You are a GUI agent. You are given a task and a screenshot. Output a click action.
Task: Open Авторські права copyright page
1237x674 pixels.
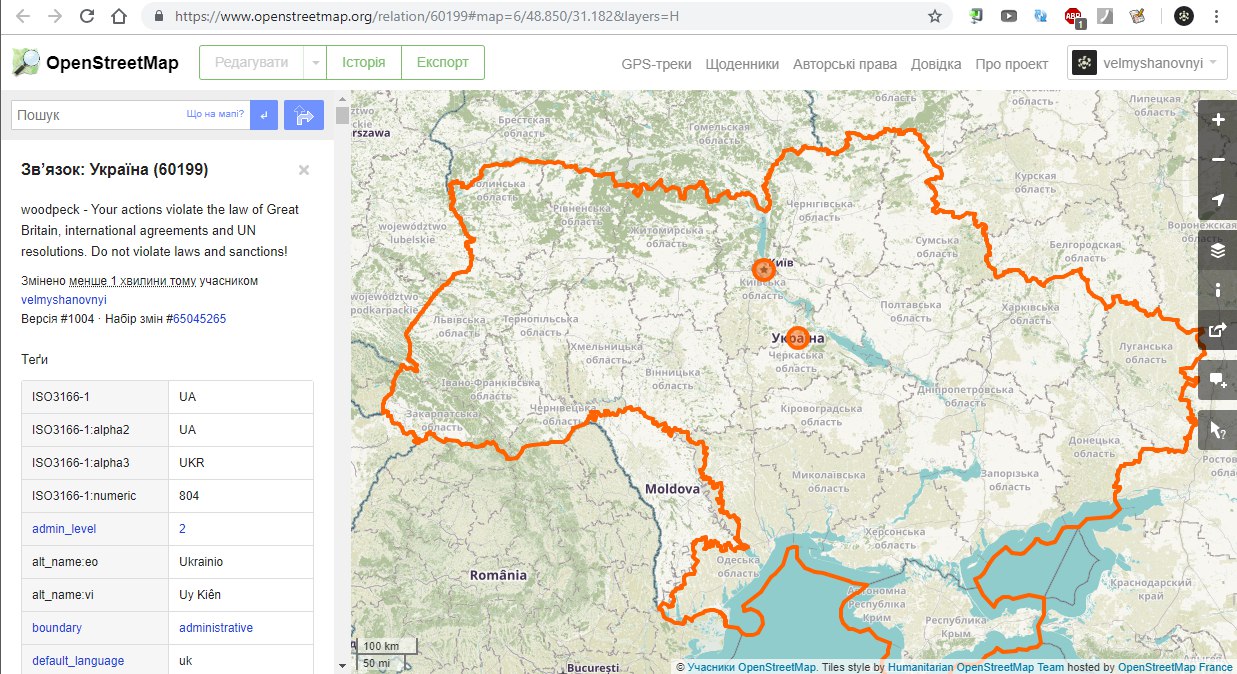(845, 63)
